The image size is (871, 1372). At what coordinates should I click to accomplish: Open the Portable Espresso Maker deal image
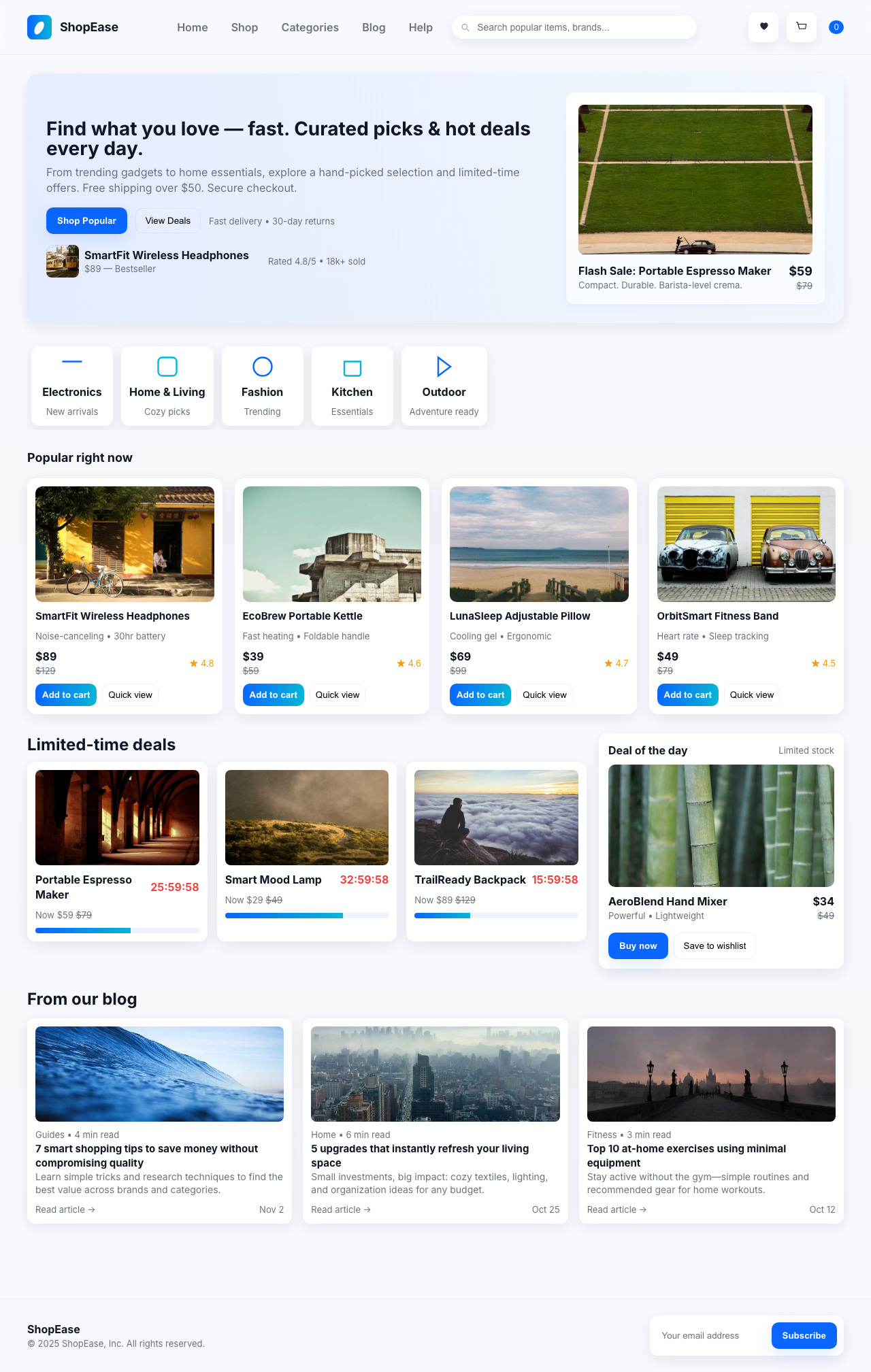[117, 818]
